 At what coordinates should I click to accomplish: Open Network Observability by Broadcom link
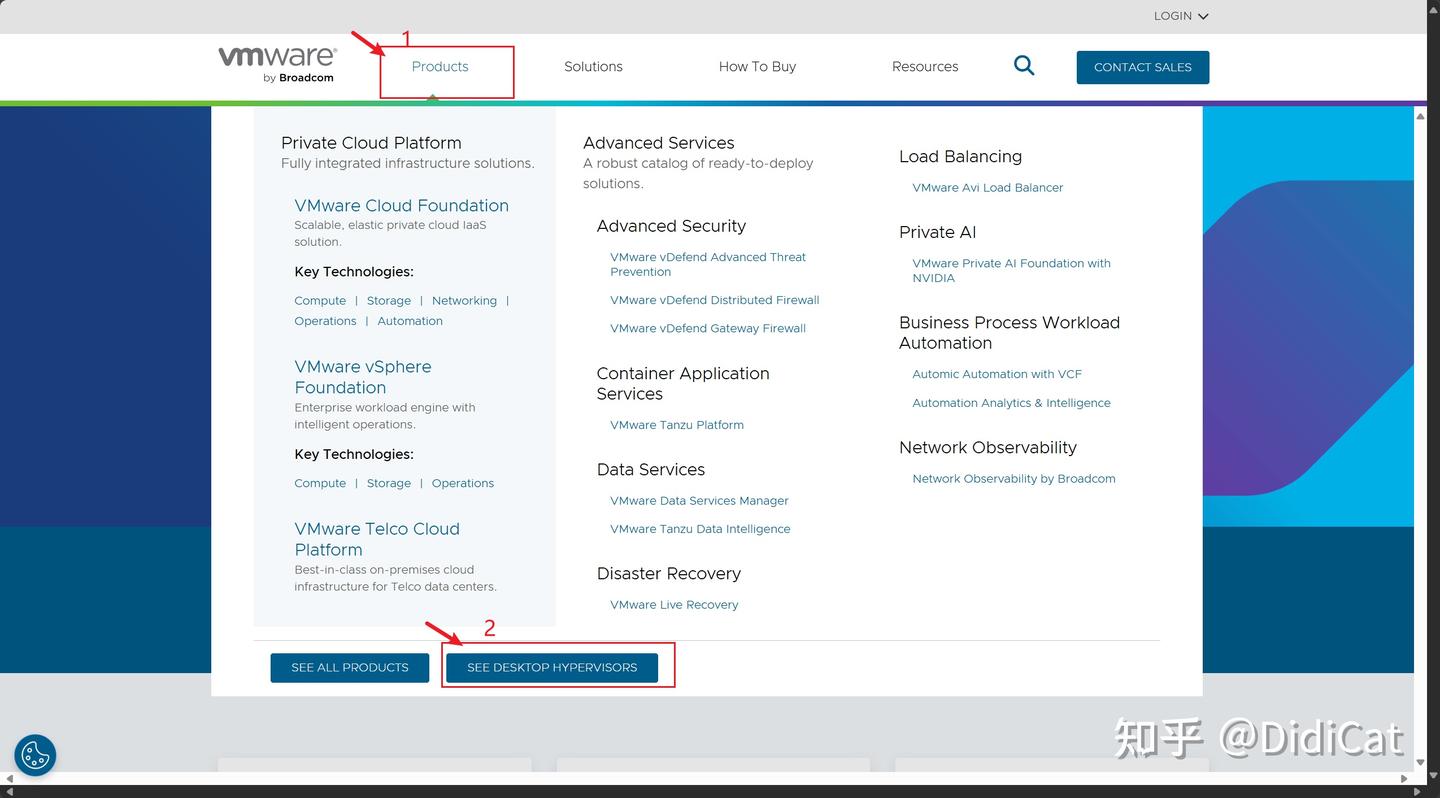(1014, 479)
